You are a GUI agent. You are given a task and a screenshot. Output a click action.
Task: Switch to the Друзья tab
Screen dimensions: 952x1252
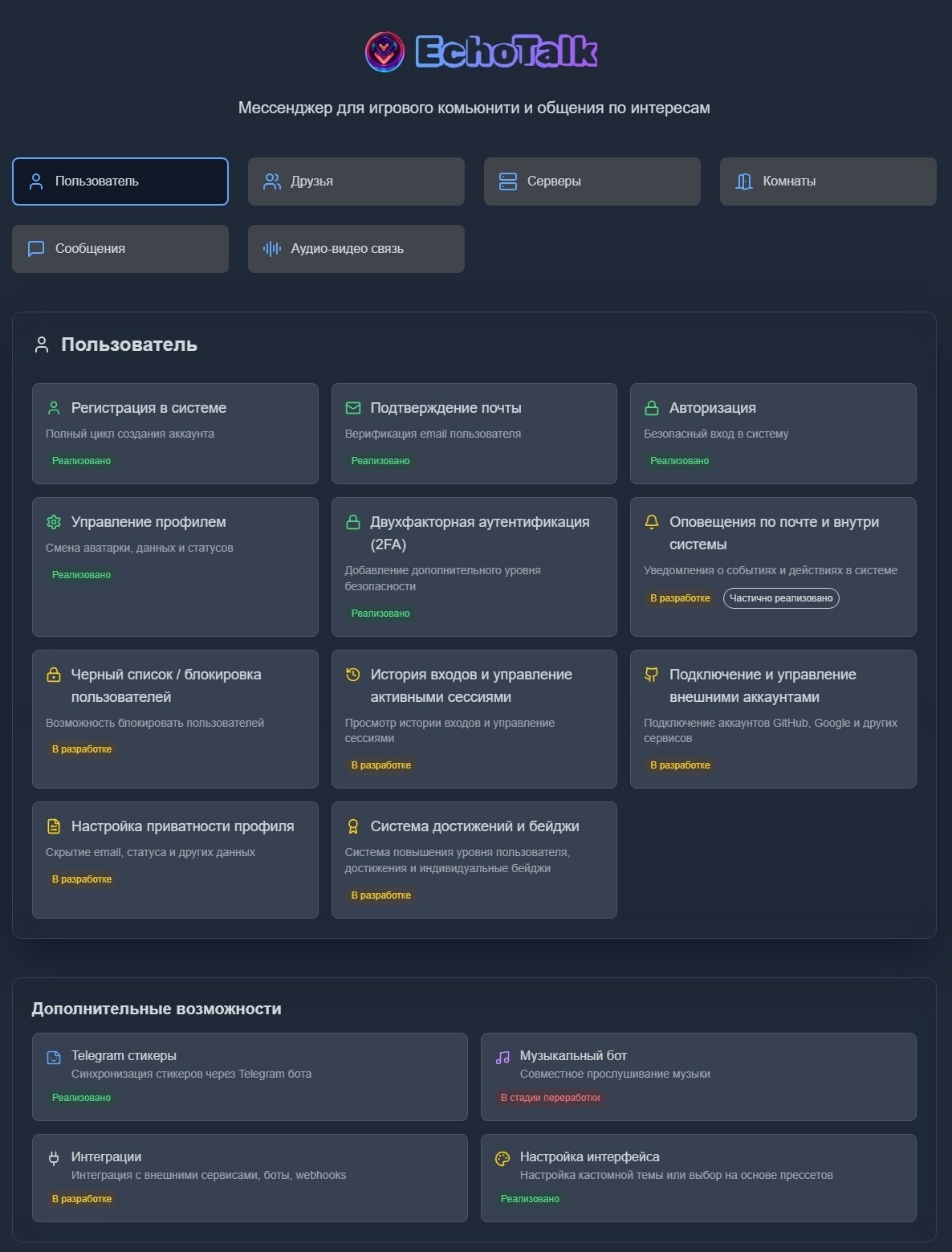[x=356, y=181]
